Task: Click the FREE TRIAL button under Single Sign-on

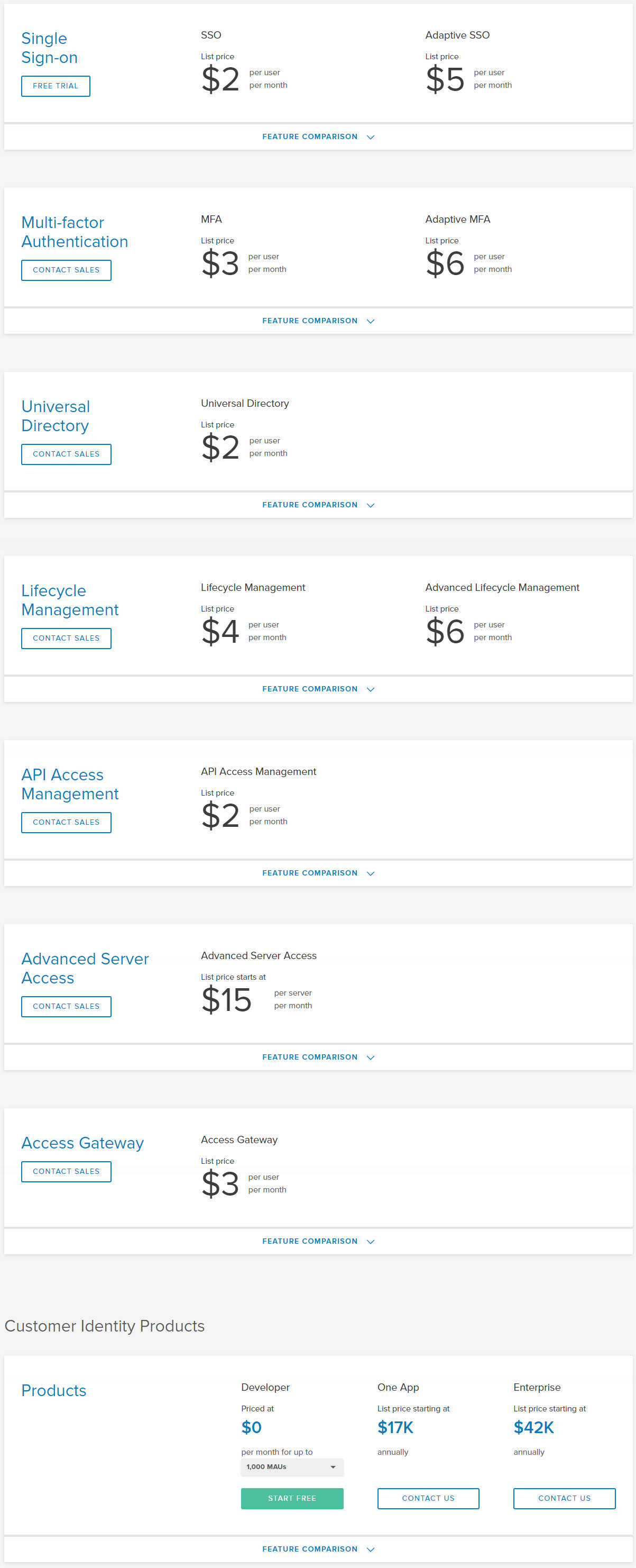Action: 56,86
